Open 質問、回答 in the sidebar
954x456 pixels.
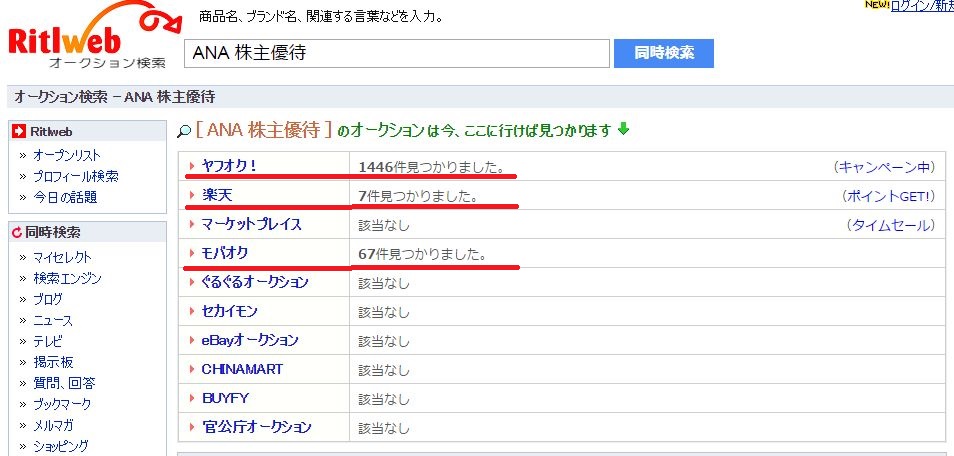click(x=64, y=384)
